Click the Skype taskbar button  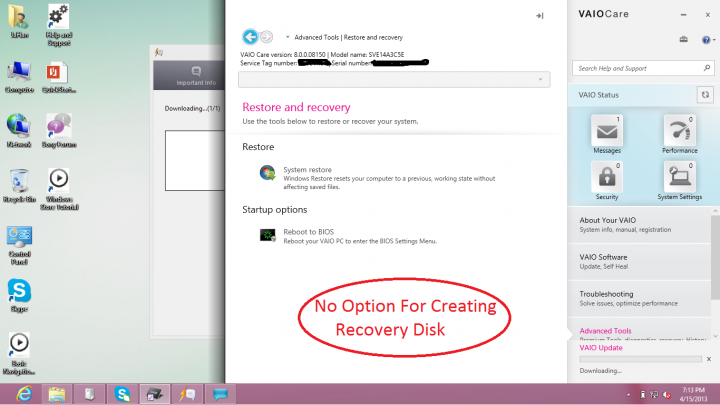122,394
